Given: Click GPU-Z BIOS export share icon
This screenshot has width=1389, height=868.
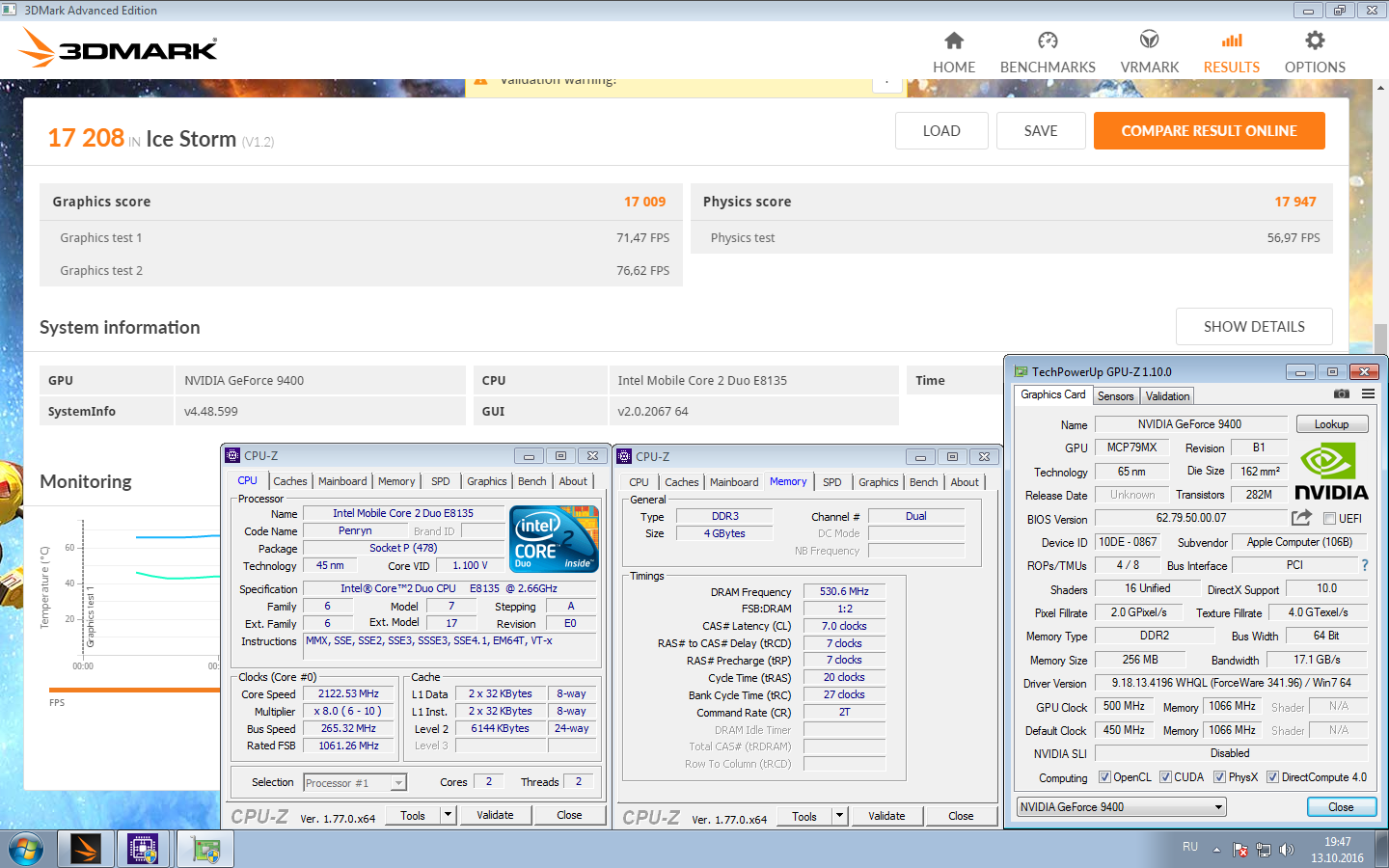Looking at the screenshot, I should pyautogui.click(x=1301, y=518).
